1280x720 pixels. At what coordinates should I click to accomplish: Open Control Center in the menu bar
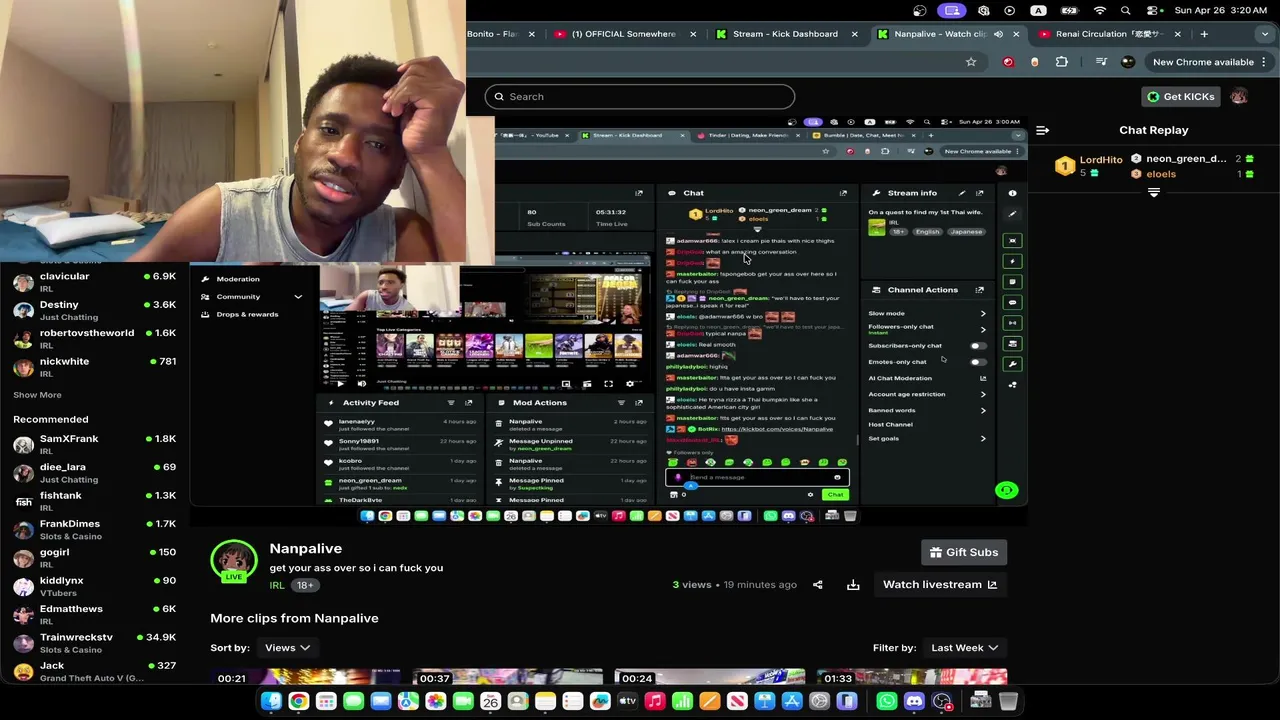[1152, 10]
